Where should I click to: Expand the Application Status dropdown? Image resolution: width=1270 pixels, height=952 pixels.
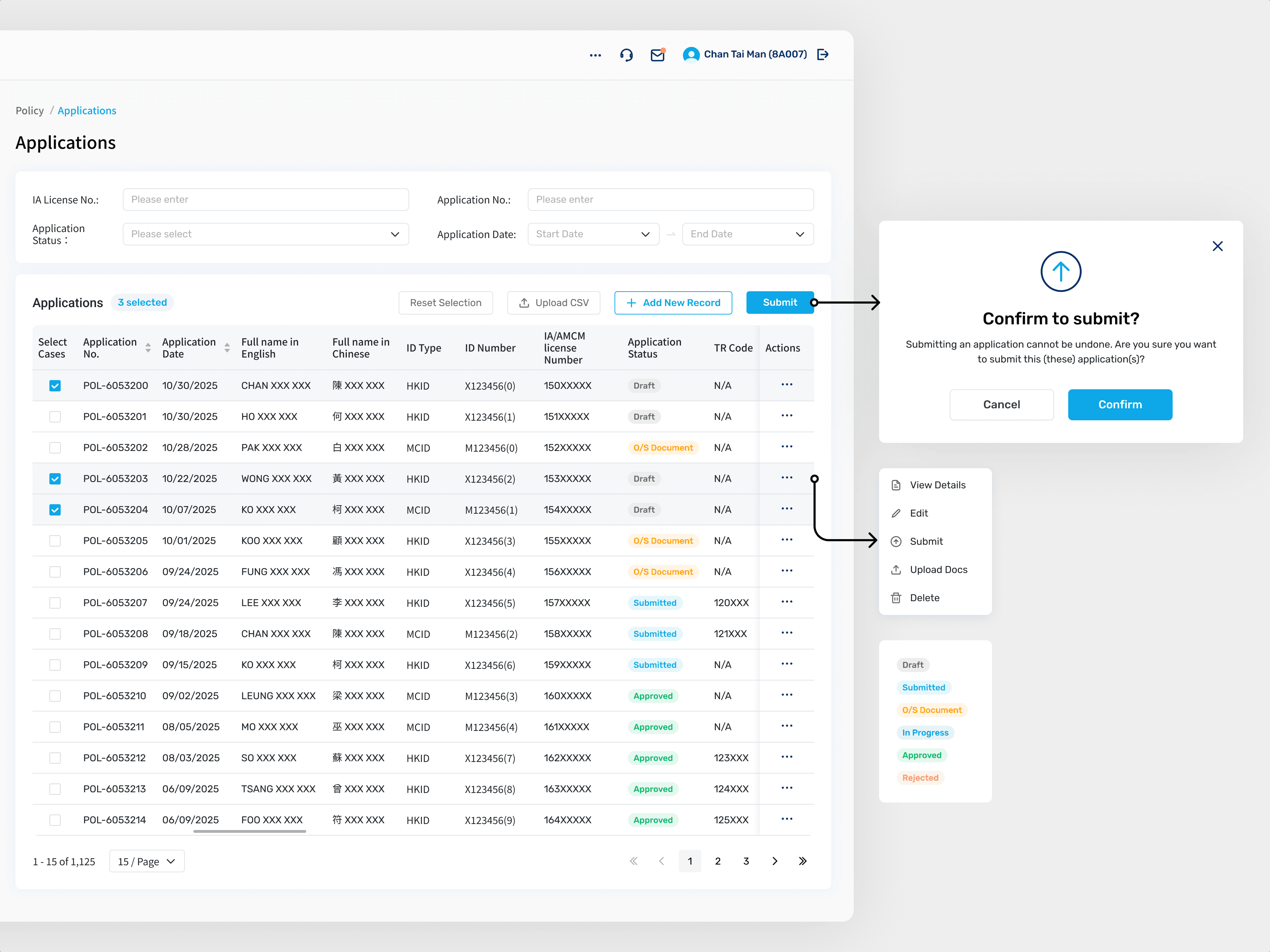[x=266, y=234]
